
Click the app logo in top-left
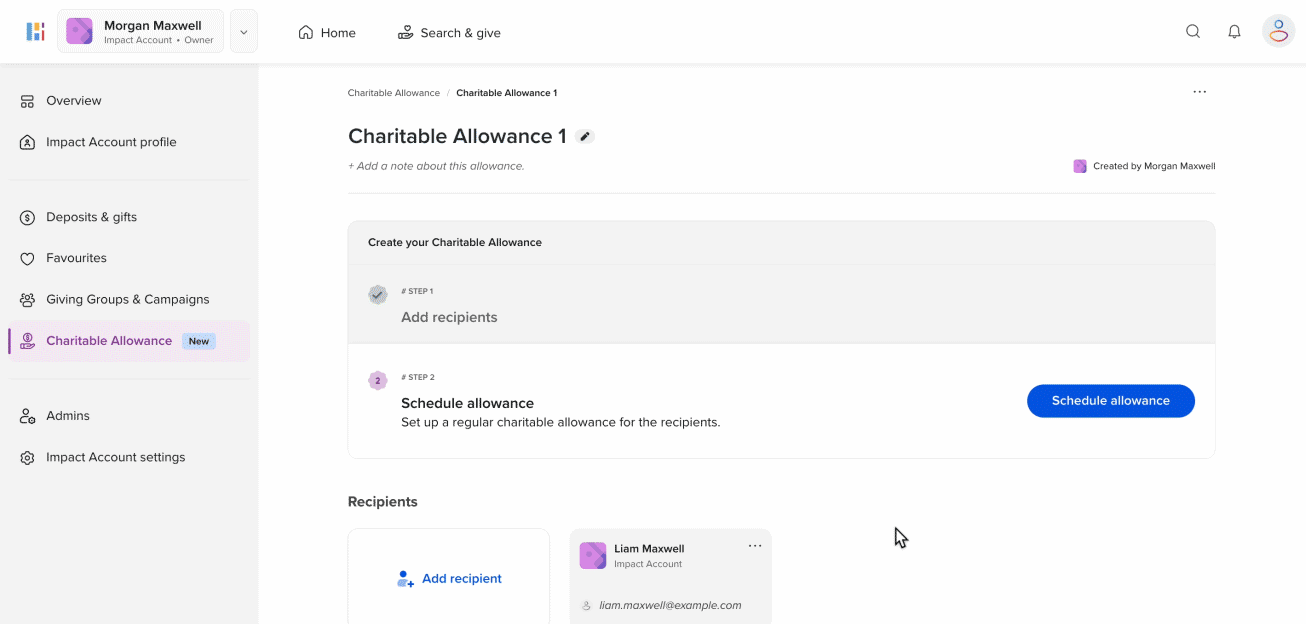click(x=35, y=32)
